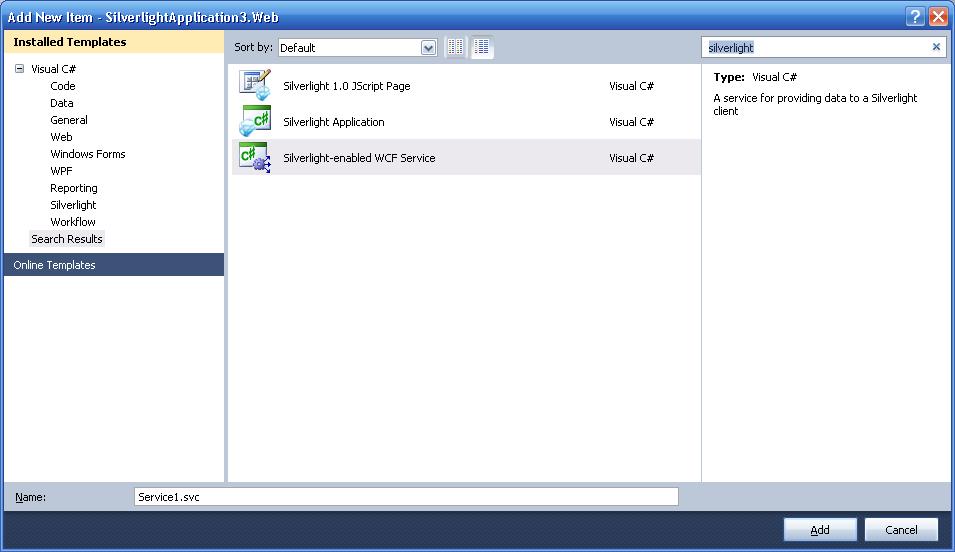Select the General template category
Image resolution: width=955 pixels, height=552 pixels.
69,120
